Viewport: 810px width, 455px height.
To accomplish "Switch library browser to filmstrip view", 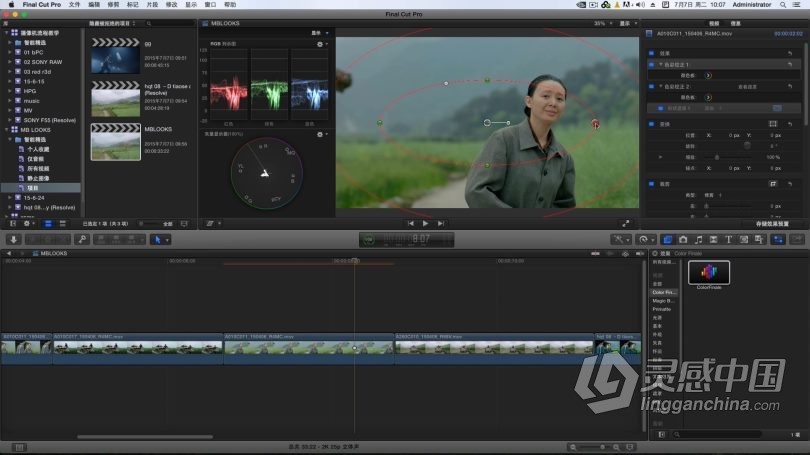I will point(48,224).
